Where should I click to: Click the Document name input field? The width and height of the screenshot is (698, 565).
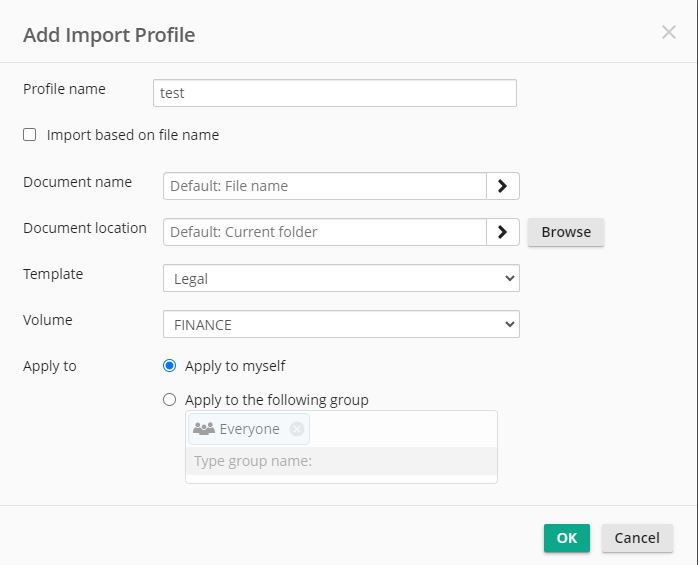(325, 186)
